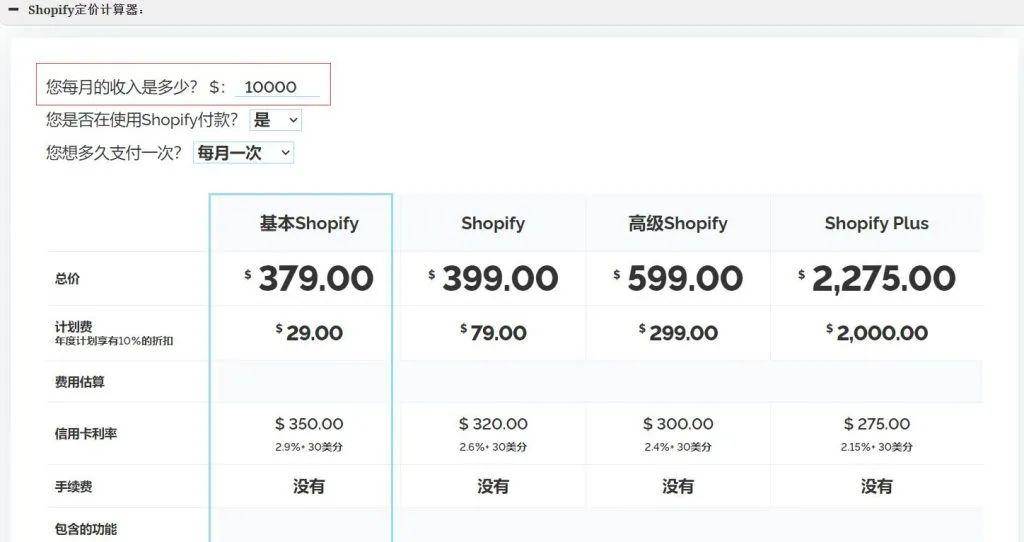The width and height of the screenshot is (1024, 542).
Task: Open the Shopify付款 是 dropdown
Action: coord(275,120)
